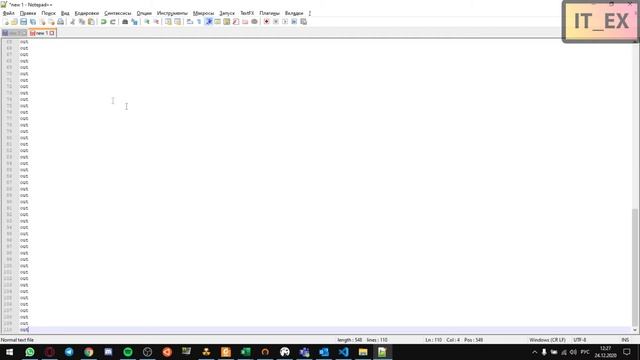
Task: Open the Поиск menu
Action: pos(49,13)
